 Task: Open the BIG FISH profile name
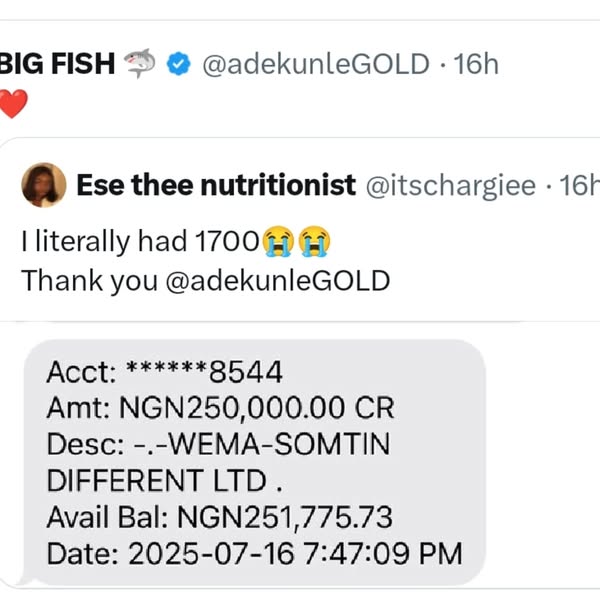click(x=57, y=65)
